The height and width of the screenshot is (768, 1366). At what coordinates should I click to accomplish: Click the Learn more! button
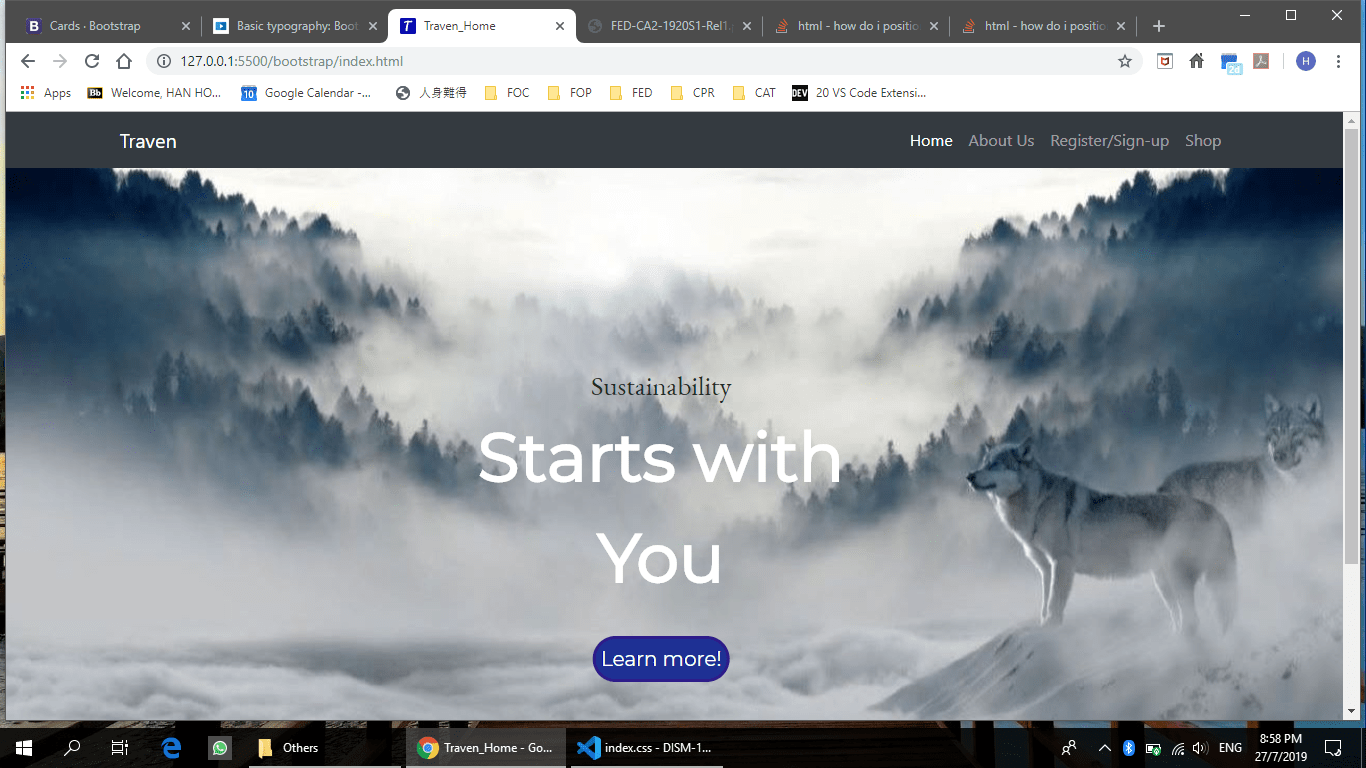660,658
